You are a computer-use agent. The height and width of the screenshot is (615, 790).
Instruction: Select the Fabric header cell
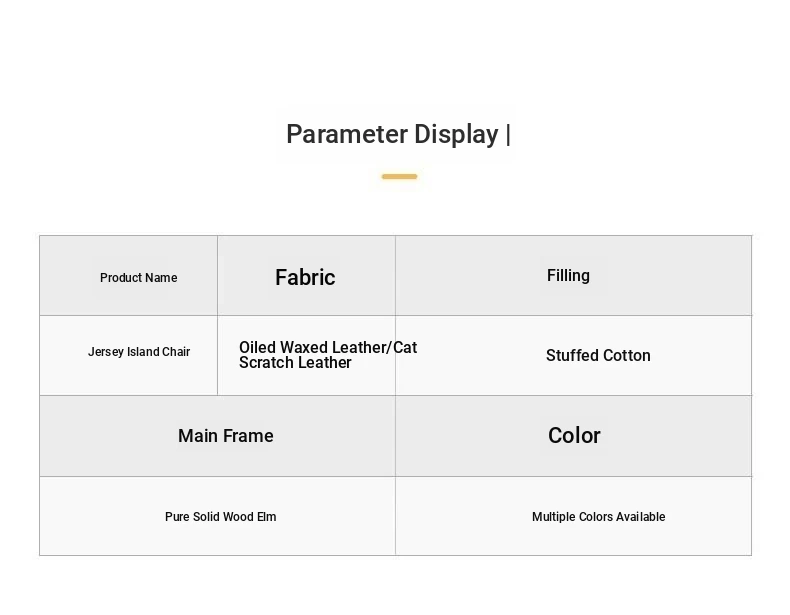pyautogui.click(x=306, y=276)
